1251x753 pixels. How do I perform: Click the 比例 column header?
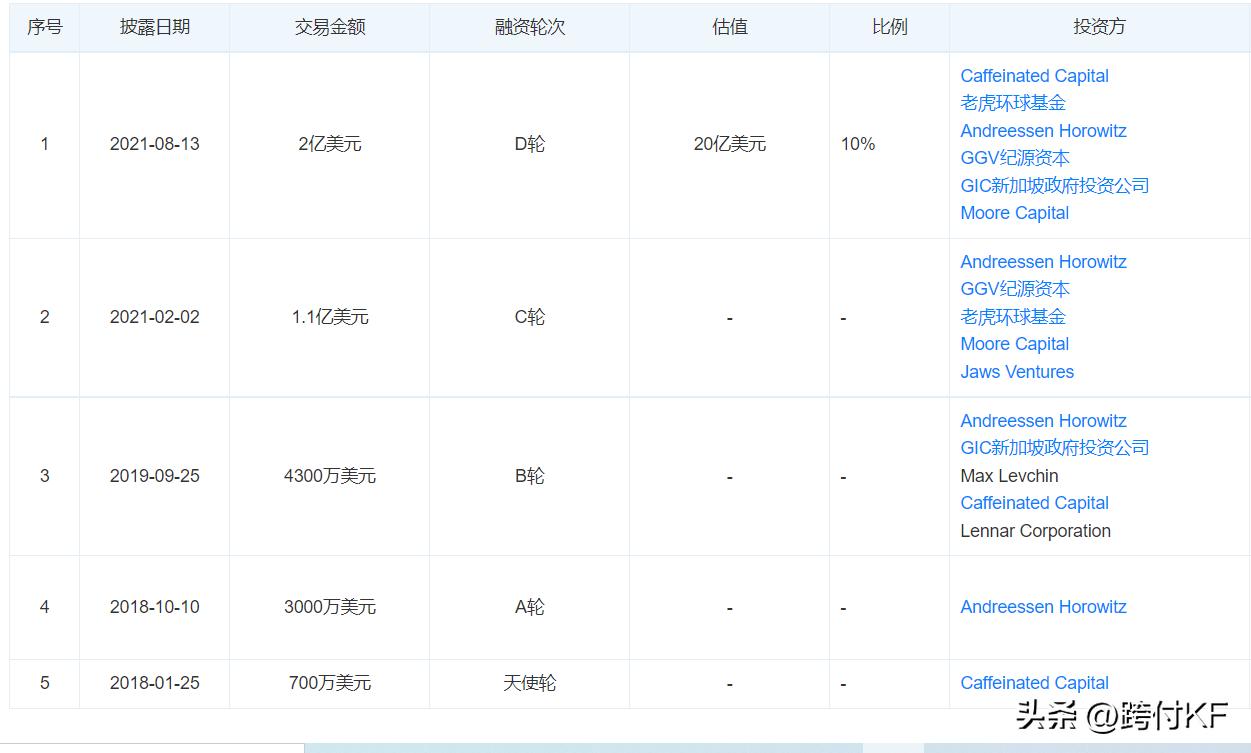[x=889, y=27]
